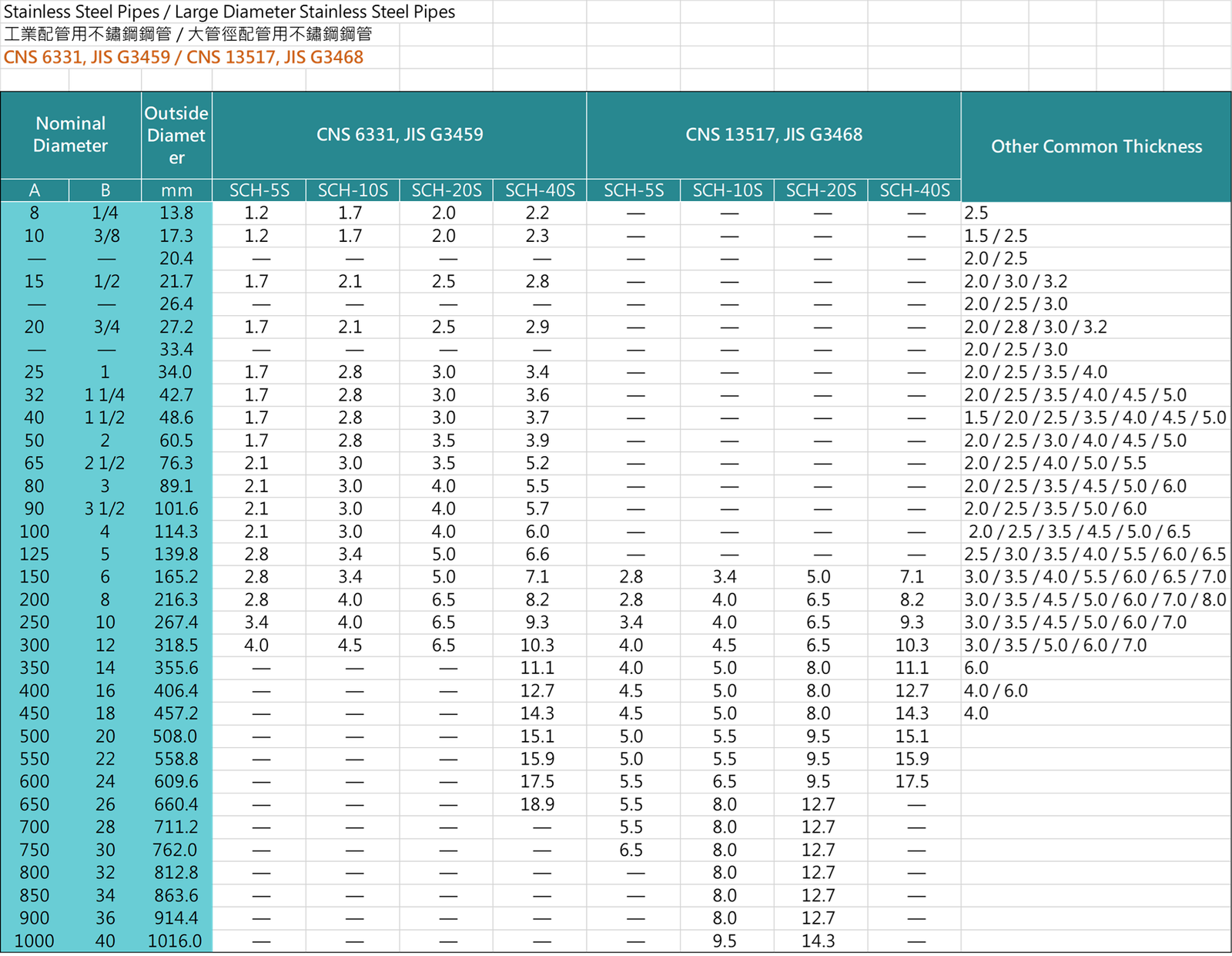This screenshot has height=956, width=1232.
Task: Click outside diameter '114.3' cell
Action: tap(176, 532)
